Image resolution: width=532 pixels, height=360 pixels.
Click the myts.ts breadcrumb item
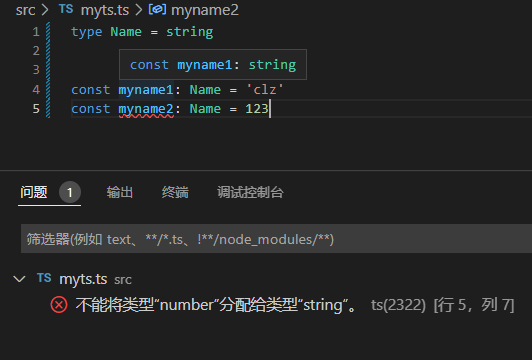[x=105, y=10]
